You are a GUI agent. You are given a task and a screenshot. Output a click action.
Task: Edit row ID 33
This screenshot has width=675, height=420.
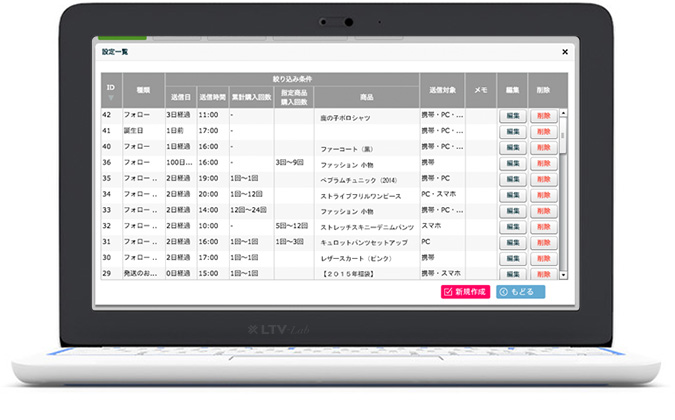coord(513,211)
